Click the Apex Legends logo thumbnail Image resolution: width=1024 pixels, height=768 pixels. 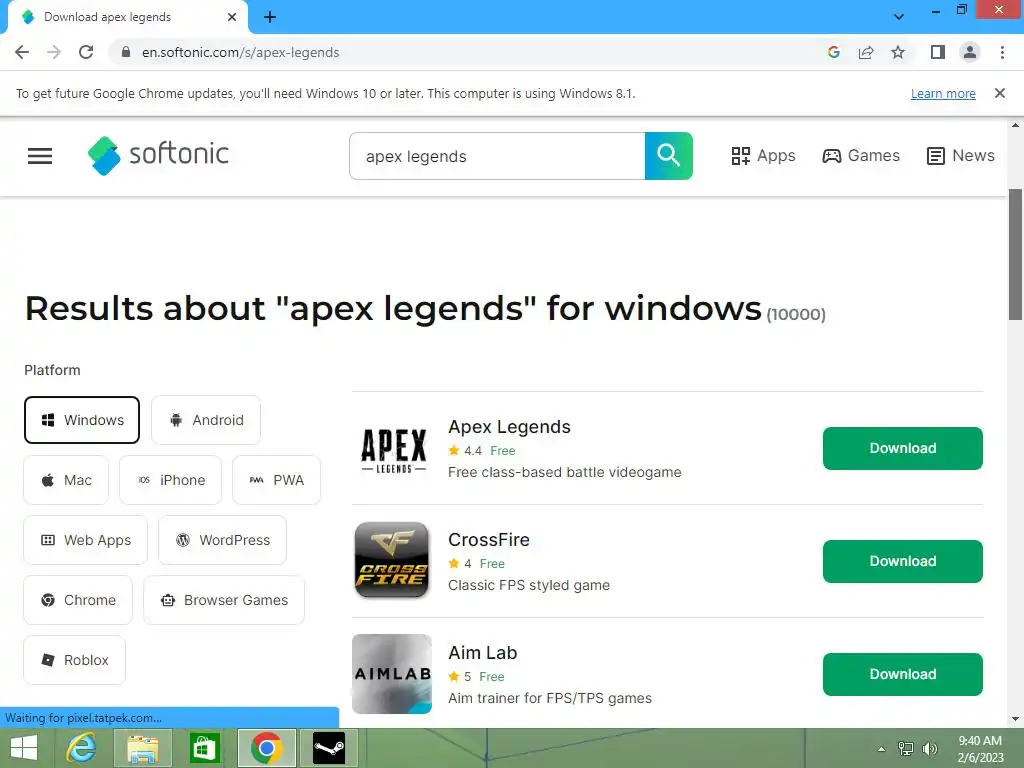392,449
